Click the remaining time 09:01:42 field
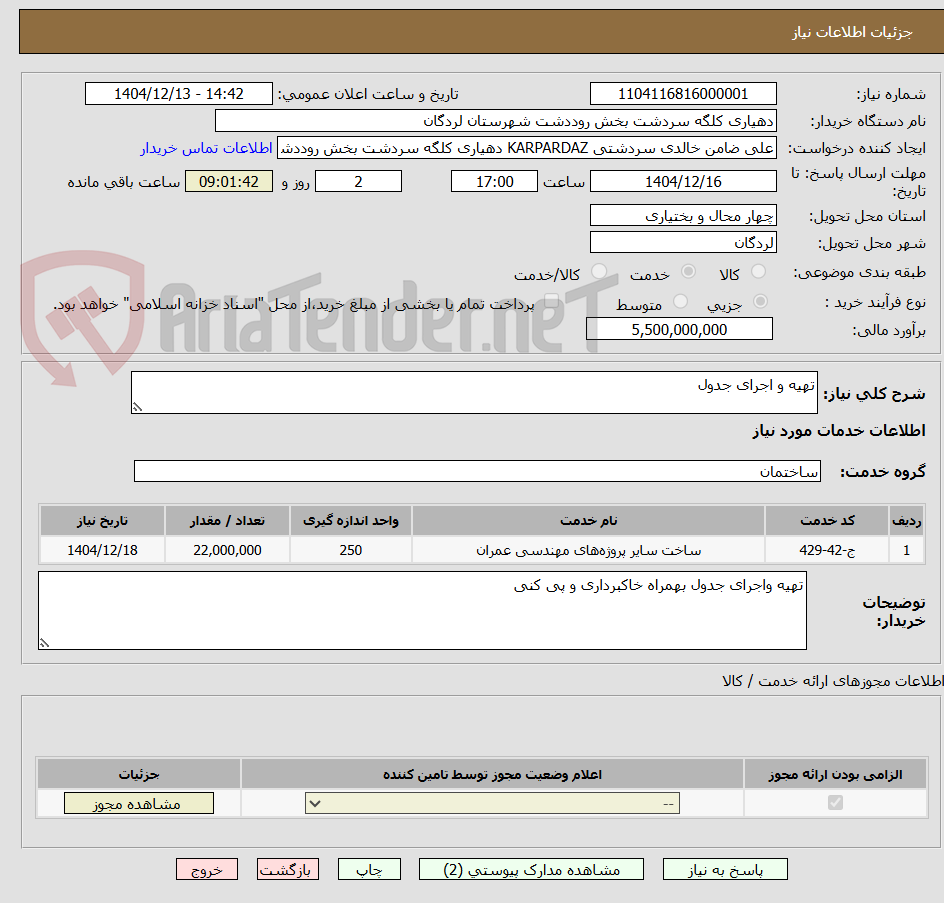Screen dimensions: 944x903 (229, 181)
